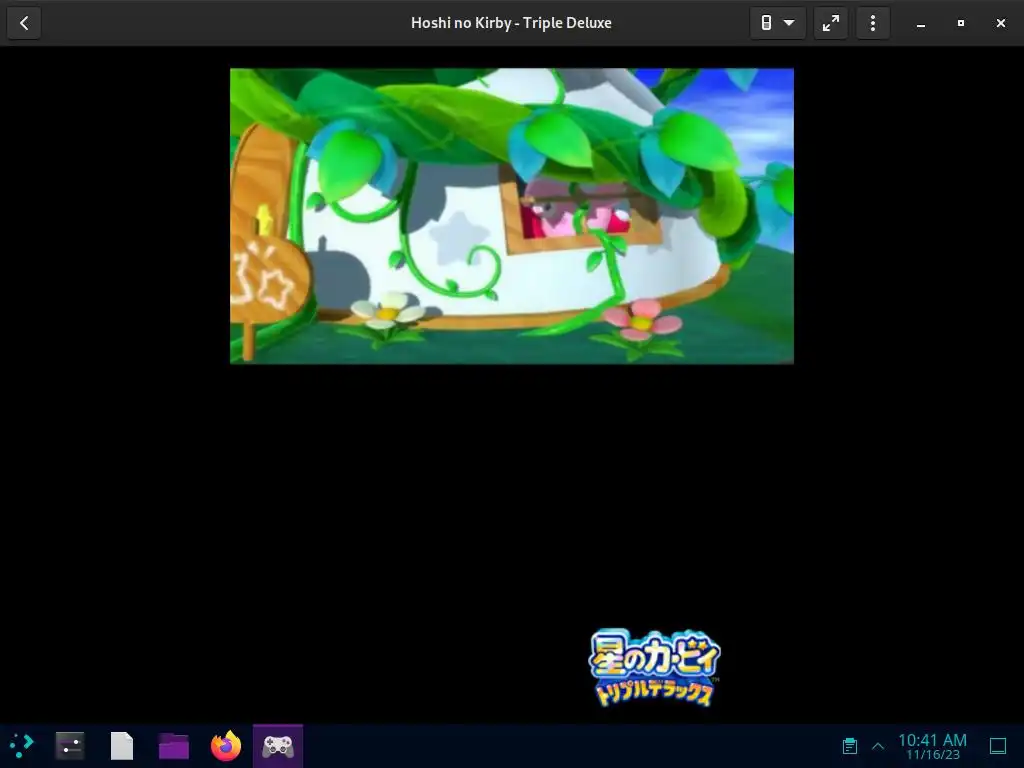Minimize the Hoshi no Kirby window
This screenshot has height=768, width=1024.
click(x=921, y=24)
